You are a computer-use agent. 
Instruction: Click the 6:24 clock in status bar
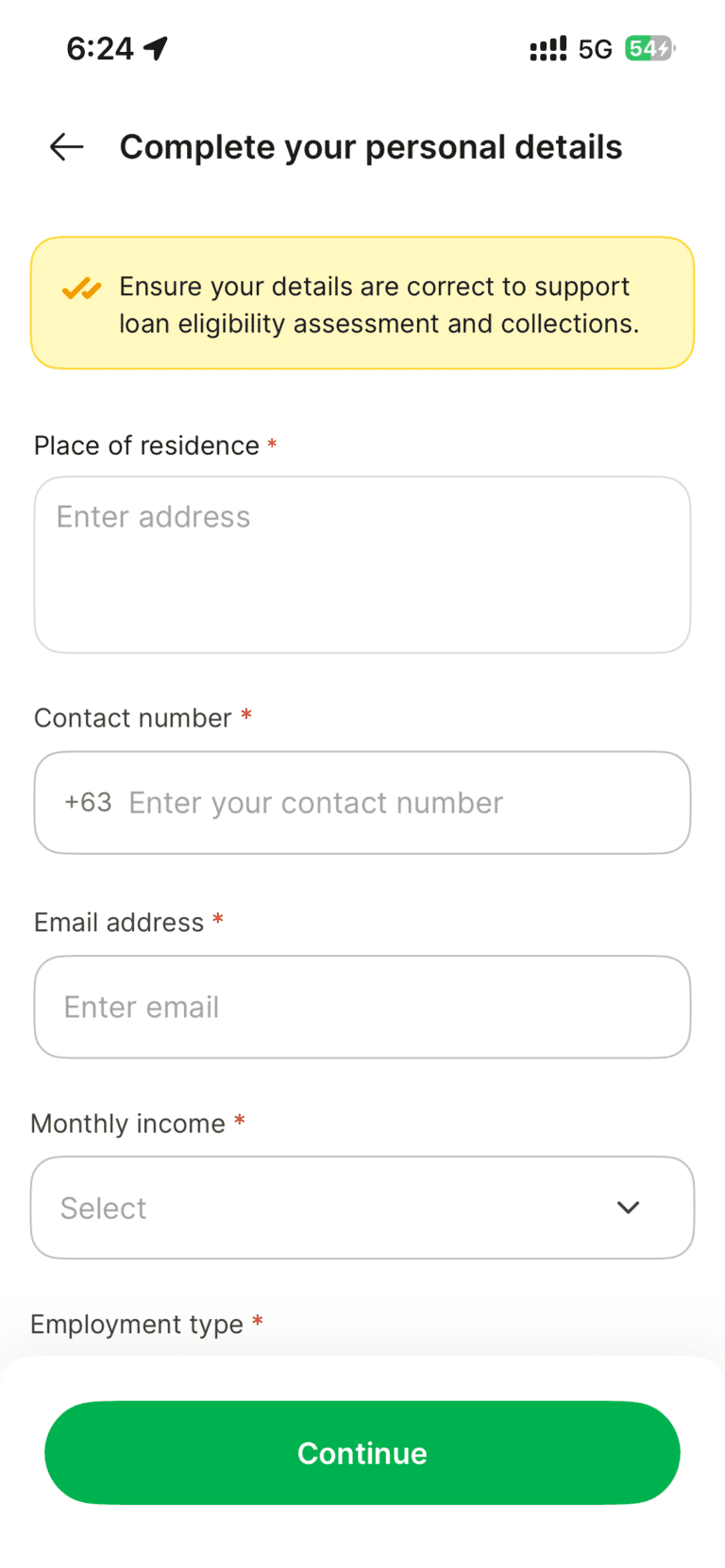point(100,48)
